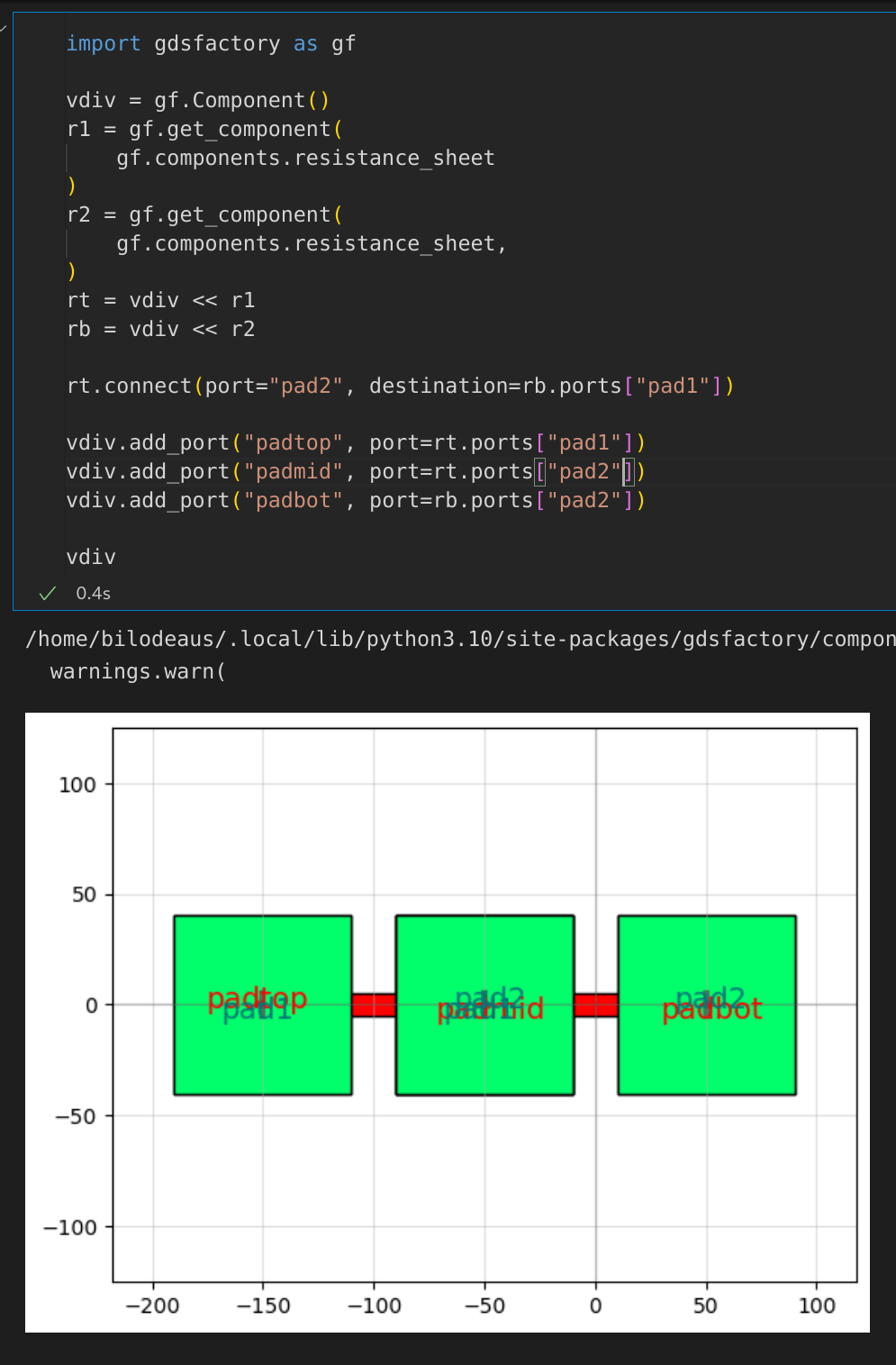
Task: Click the padtop green pad in the plot
Action: (261, 955)
